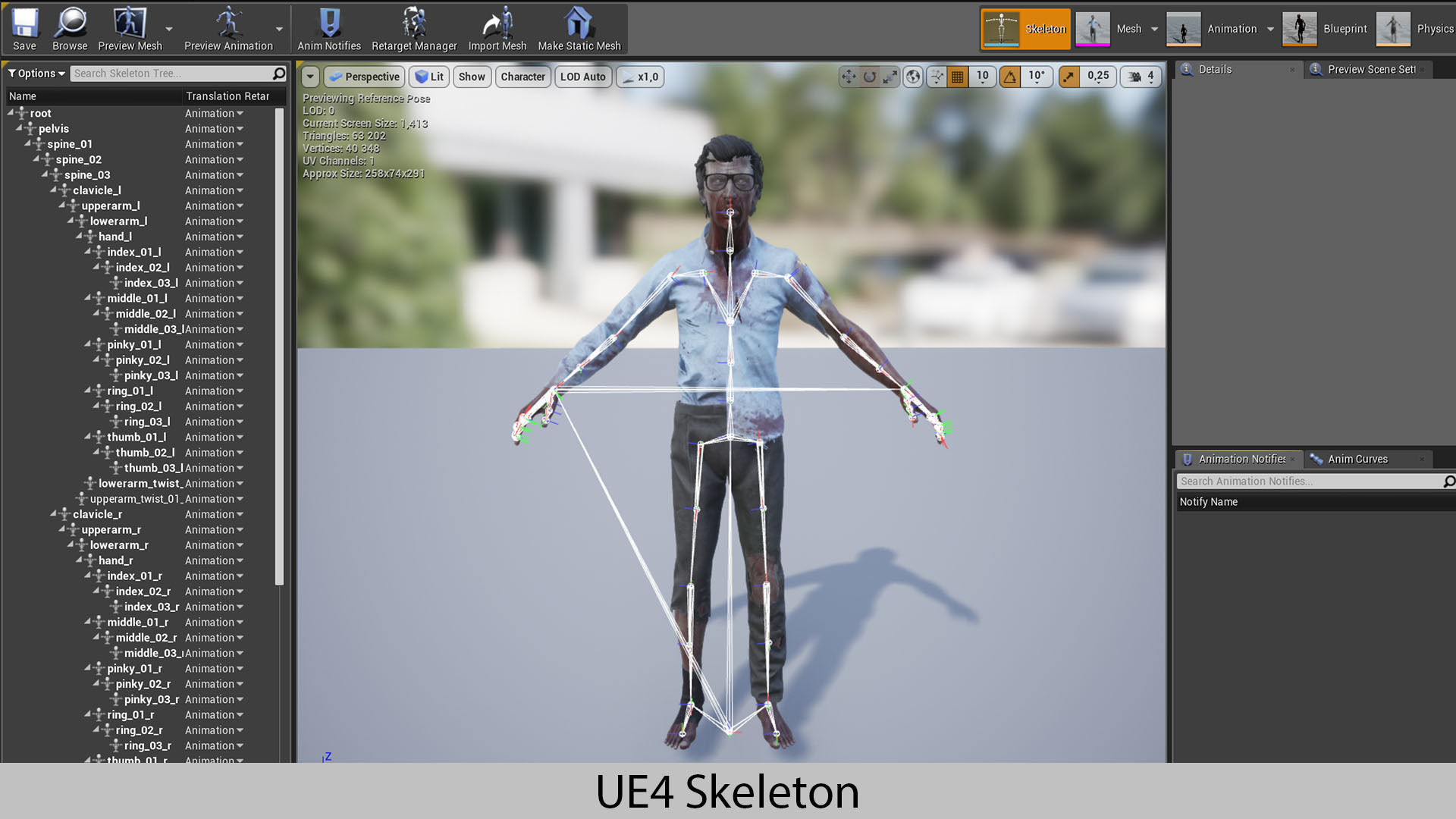Image resolution: width=1456 pixels, height=819 pixels.
Task: Select the rotate gizmo mode icon
Action: (x=870, y=77)
